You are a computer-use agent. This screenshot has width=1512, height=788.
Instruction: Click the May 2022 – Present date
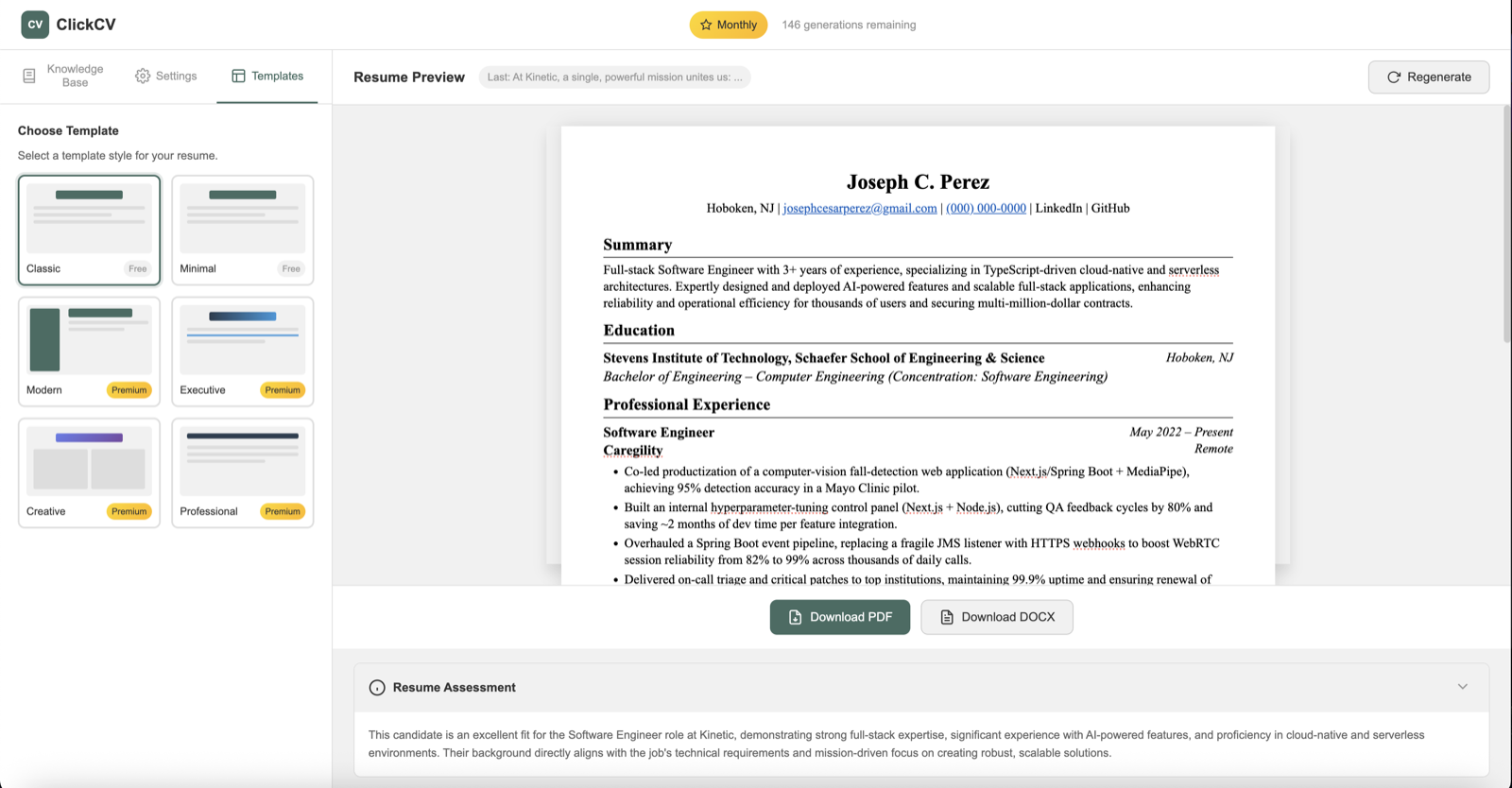coord(1181,432)
